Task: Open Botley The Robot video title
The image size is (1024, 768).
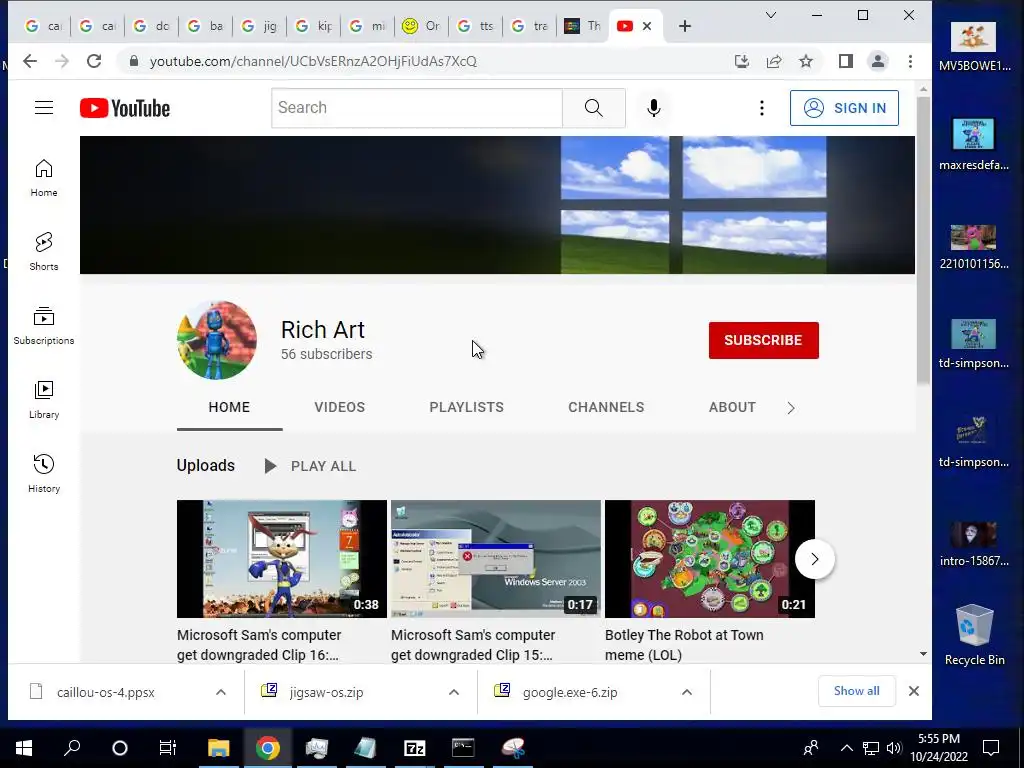Action: click(x=684, y=645)
